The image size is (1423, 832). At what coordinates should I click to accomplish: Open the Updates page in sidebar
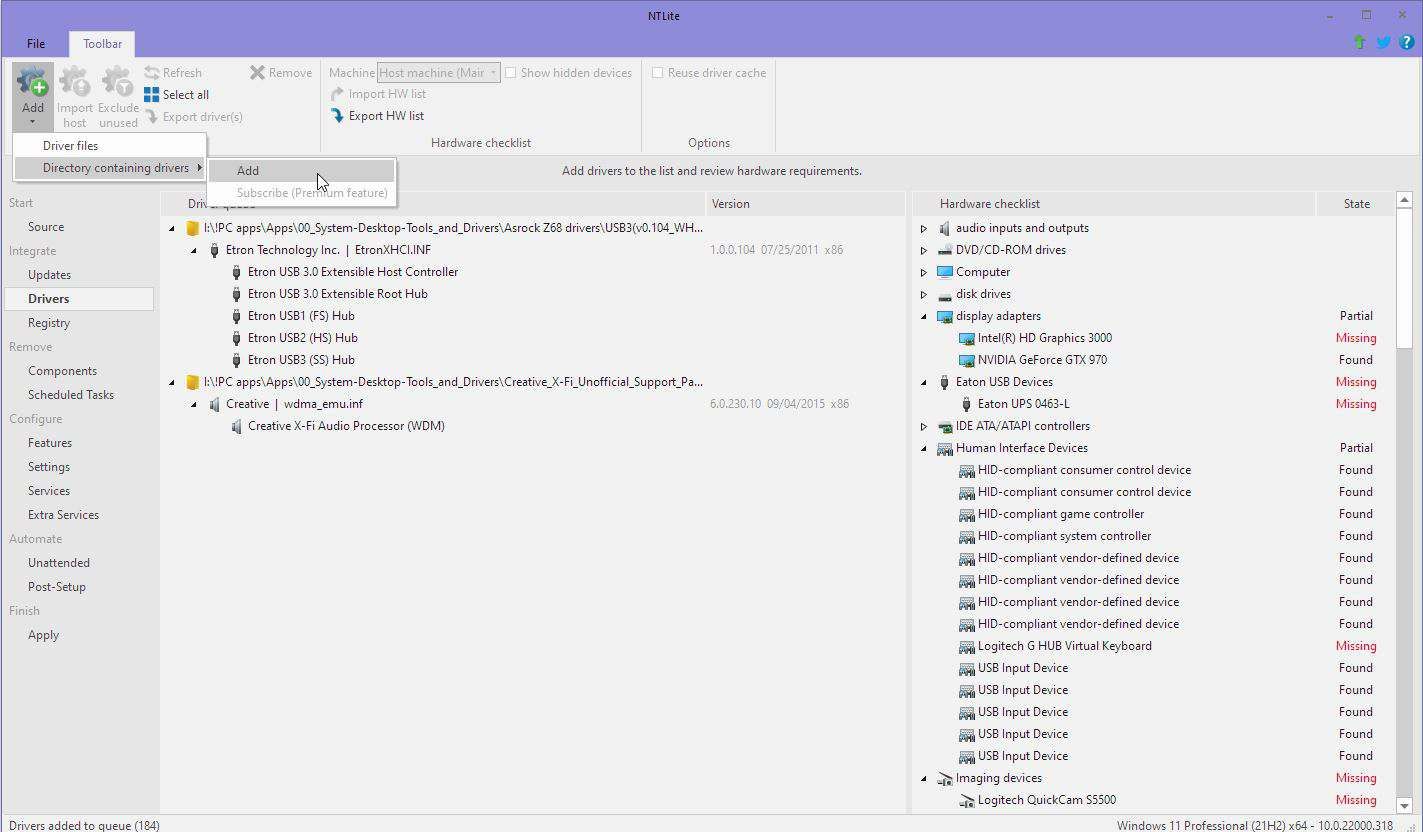[x=49, y=275]
